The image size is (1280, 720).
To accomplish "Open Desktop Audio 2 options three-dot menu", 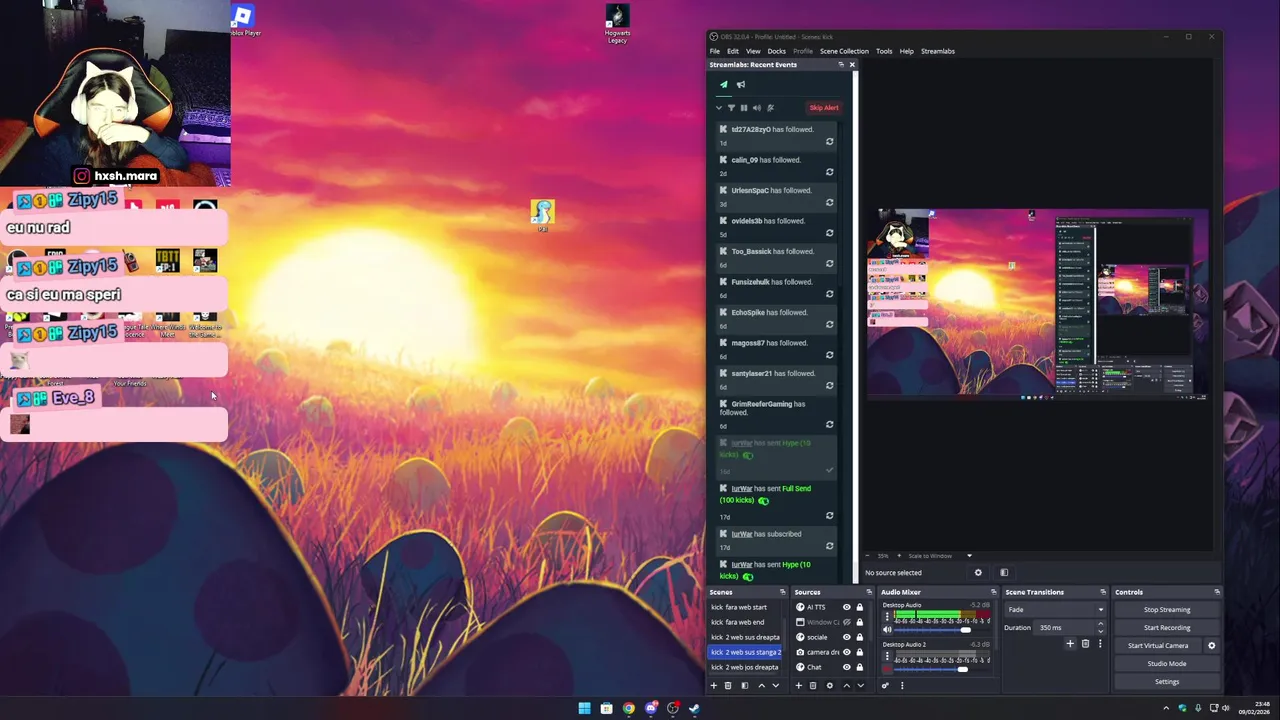I will coord(887,656).
